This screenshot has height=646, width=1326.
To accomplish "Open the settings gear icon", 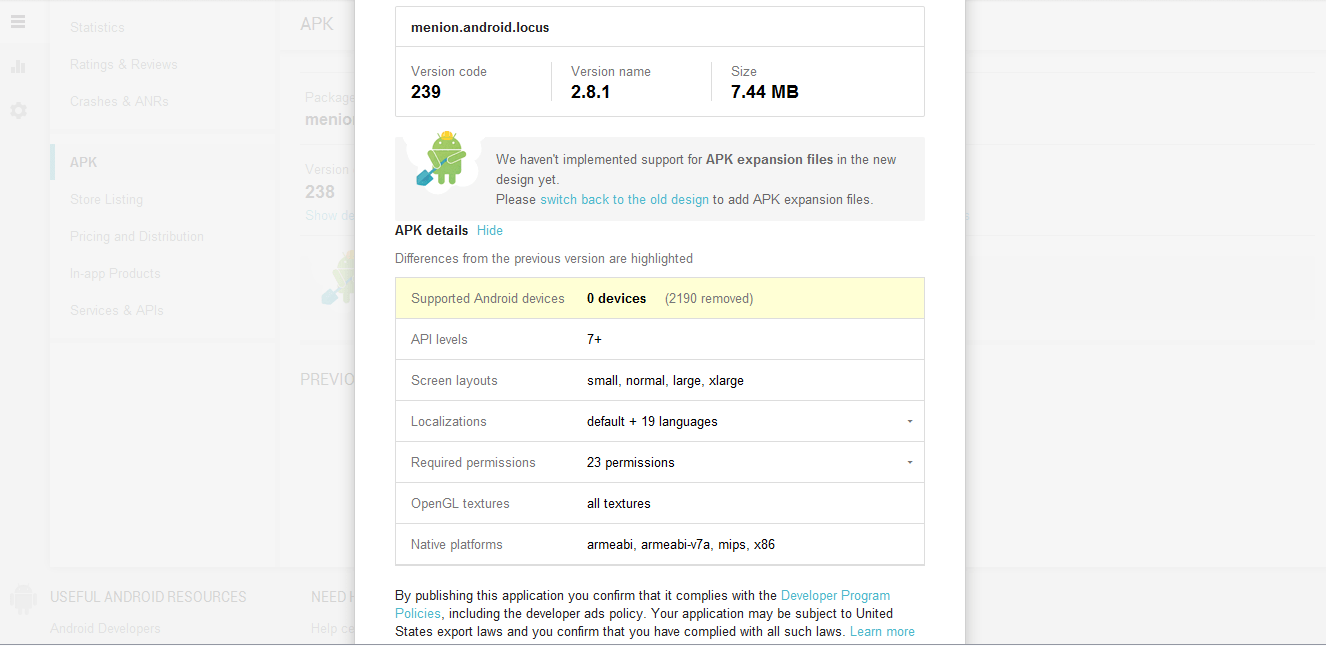I will (18, 110).
